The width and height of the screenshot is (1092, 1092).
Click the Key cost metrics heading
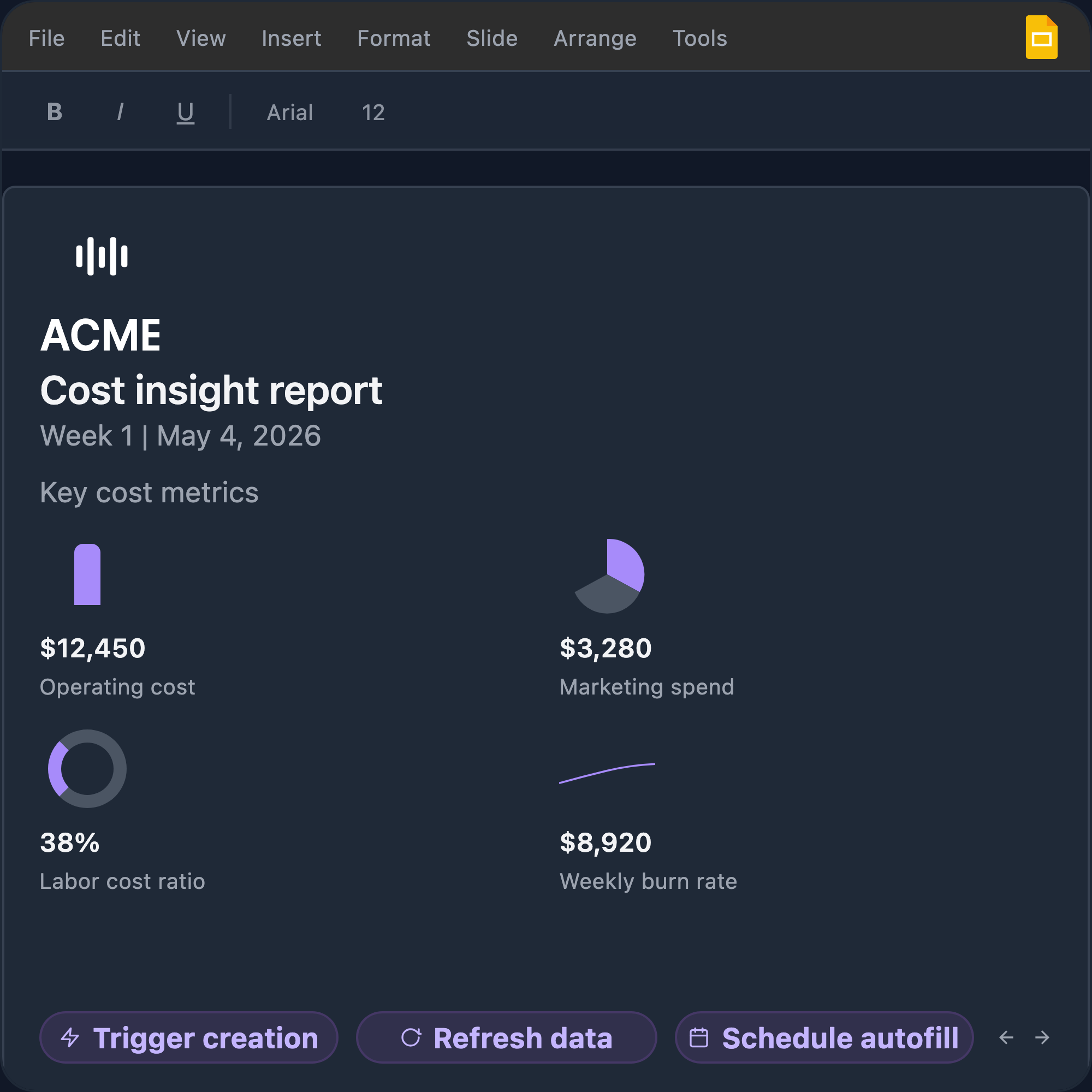click(149, 492)
